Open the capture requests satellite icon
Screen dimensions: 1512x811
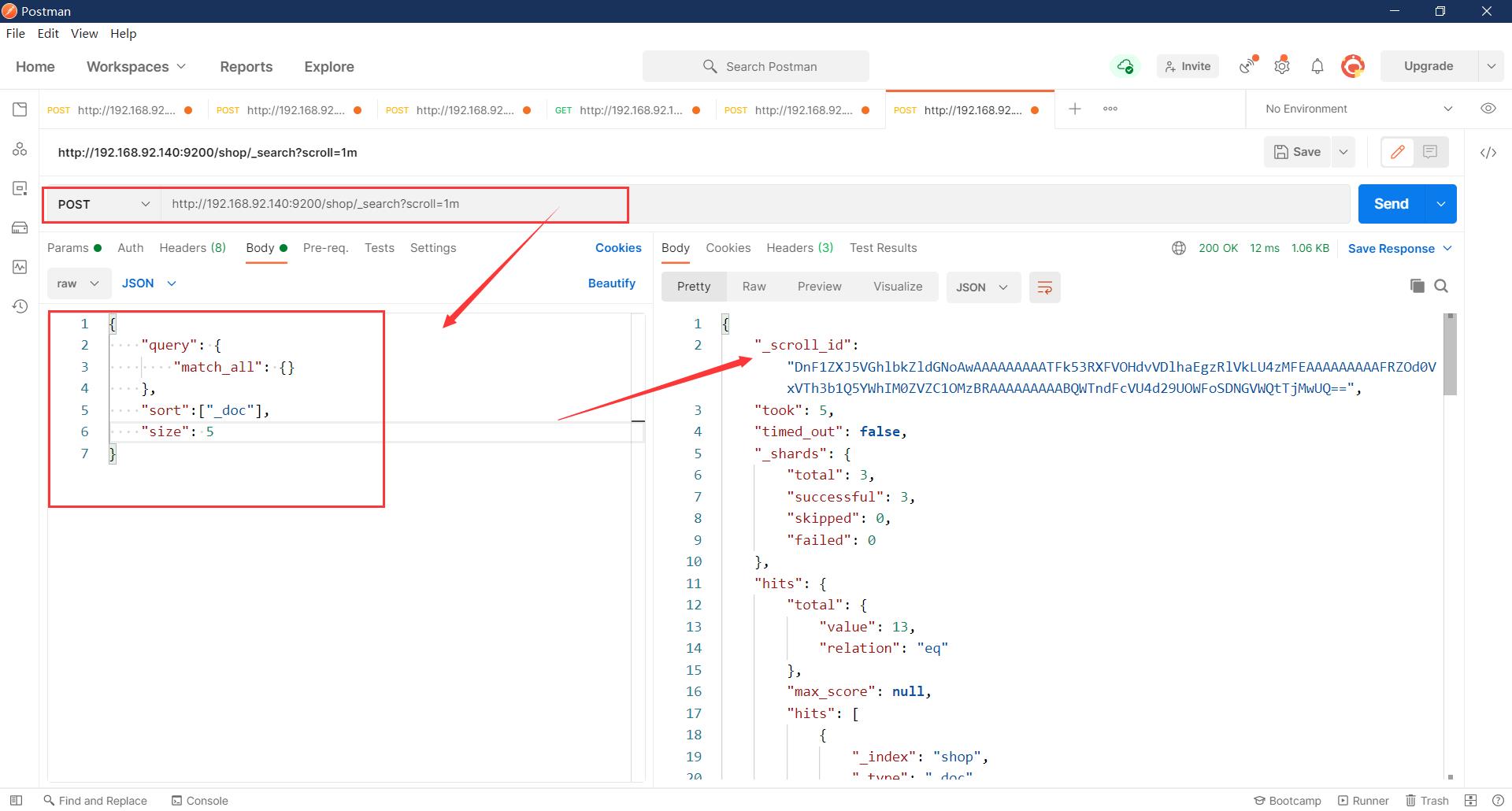pos(1247,66)
